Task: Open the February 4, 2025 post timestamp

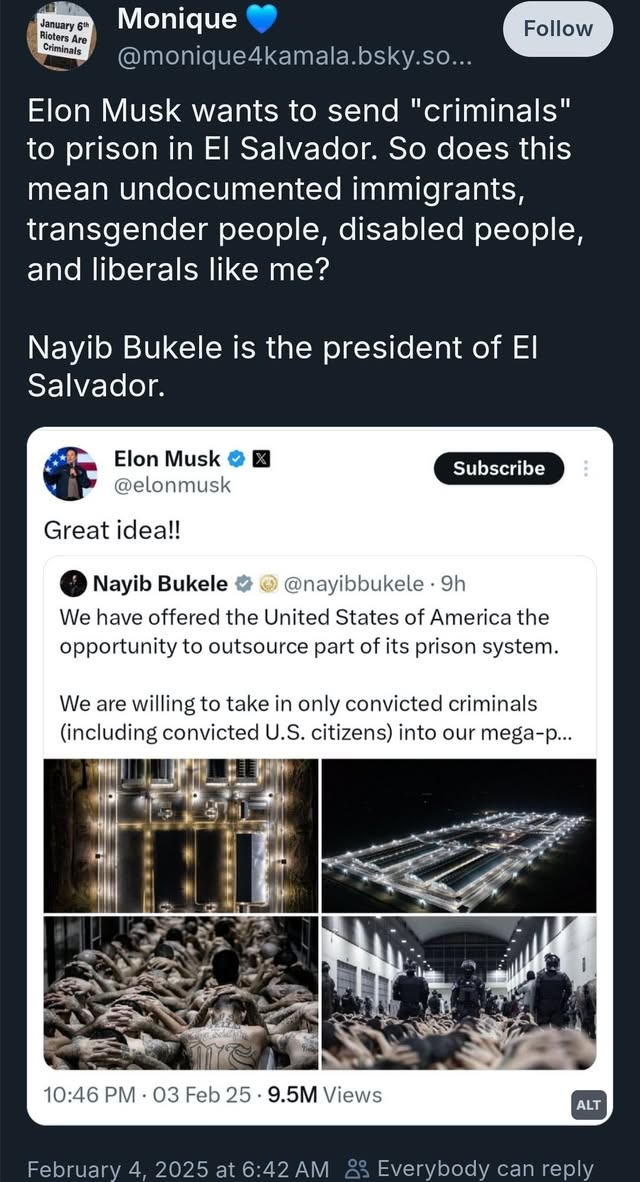Action: tap(177, 1168)
